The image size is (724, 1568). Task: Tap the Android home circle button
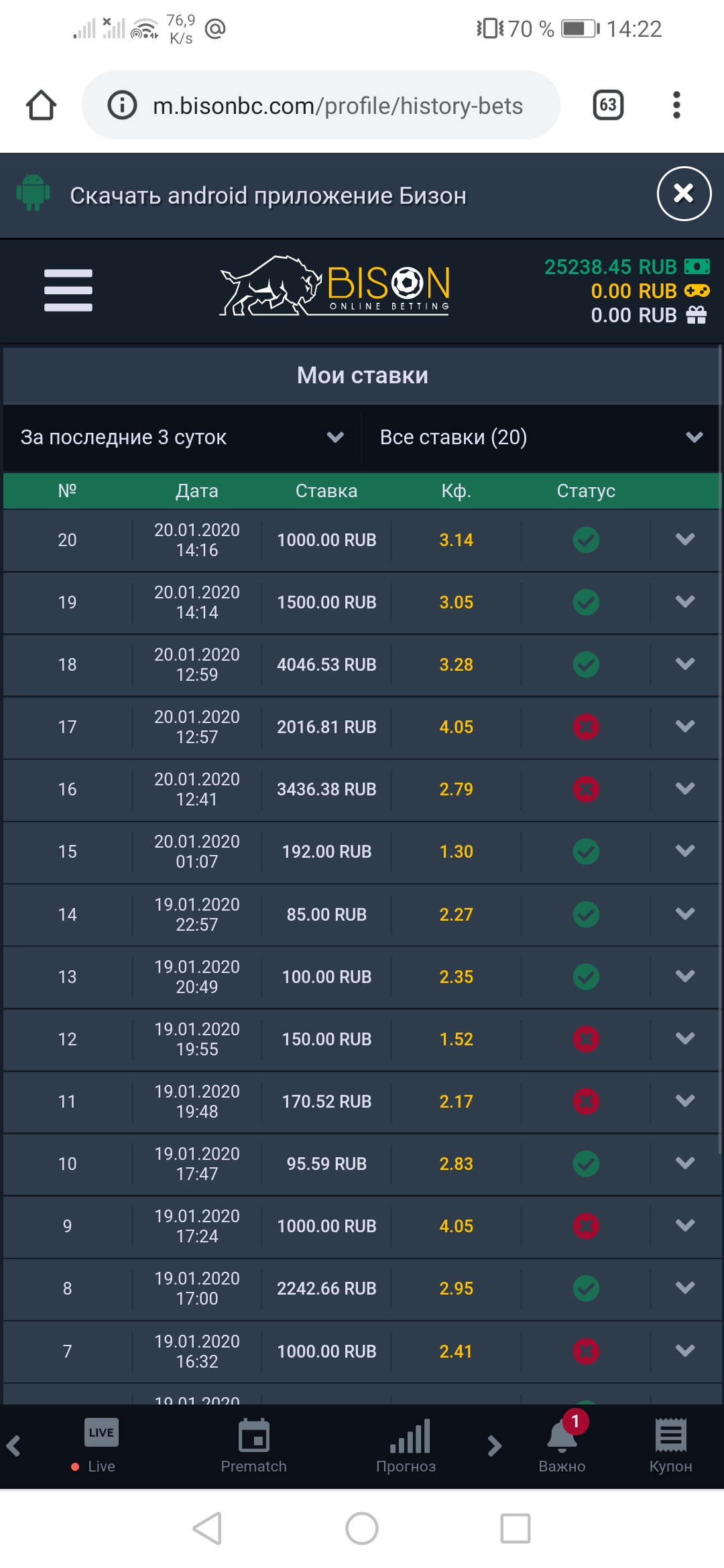coord(362,1528)
